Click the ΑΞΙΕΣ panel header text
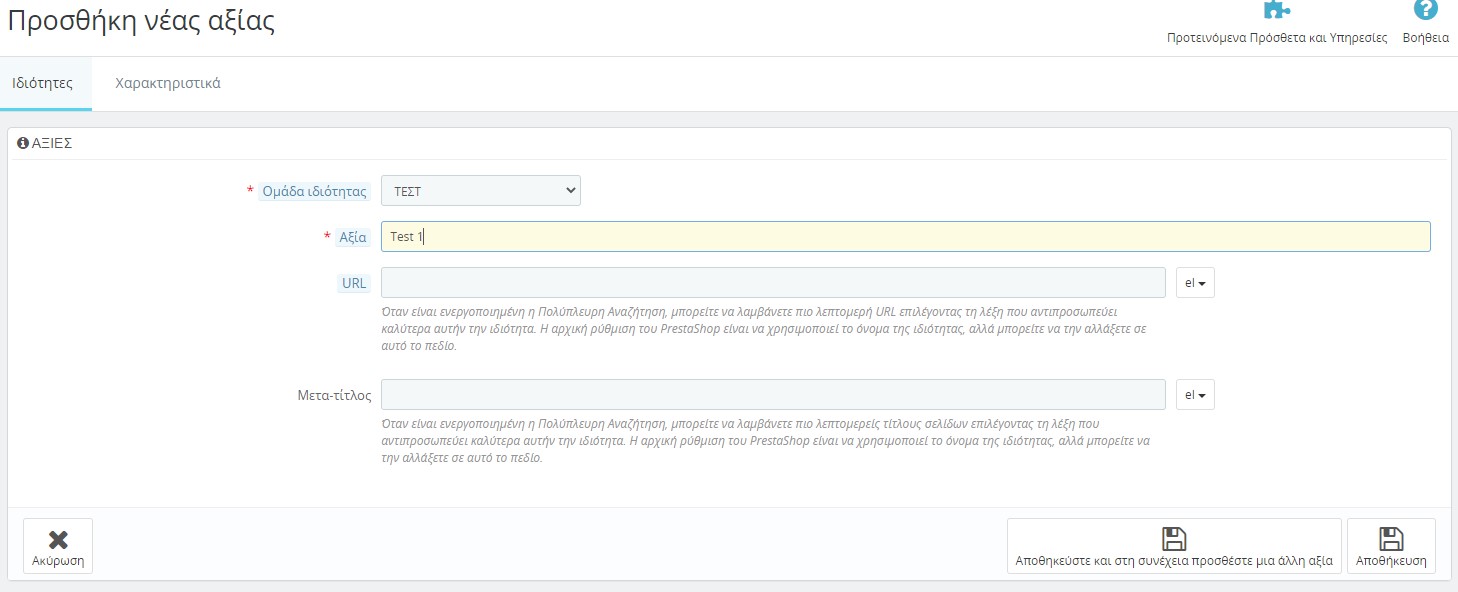This screenshot has height=592, width=1458. 52,144
